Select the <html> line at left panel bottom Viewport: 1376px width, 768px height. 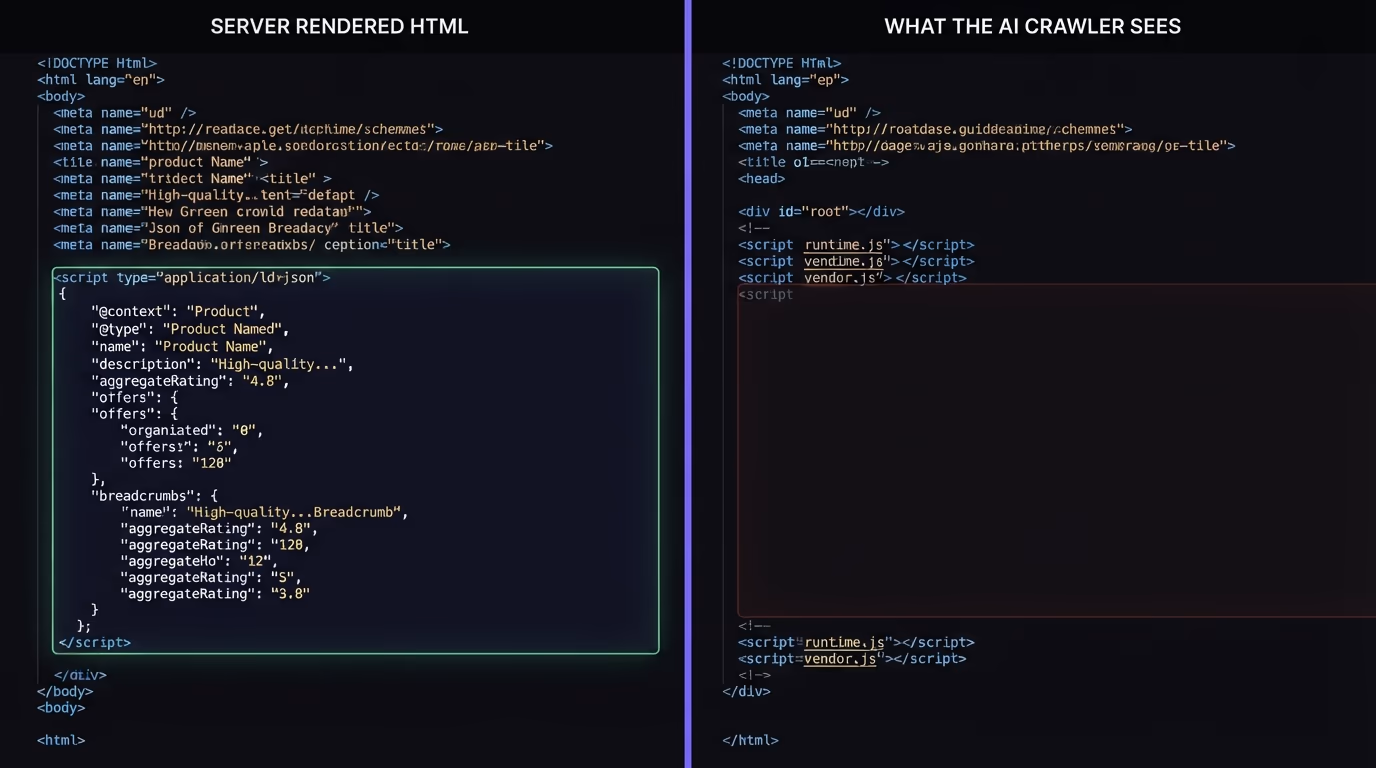tap(61, 740)
